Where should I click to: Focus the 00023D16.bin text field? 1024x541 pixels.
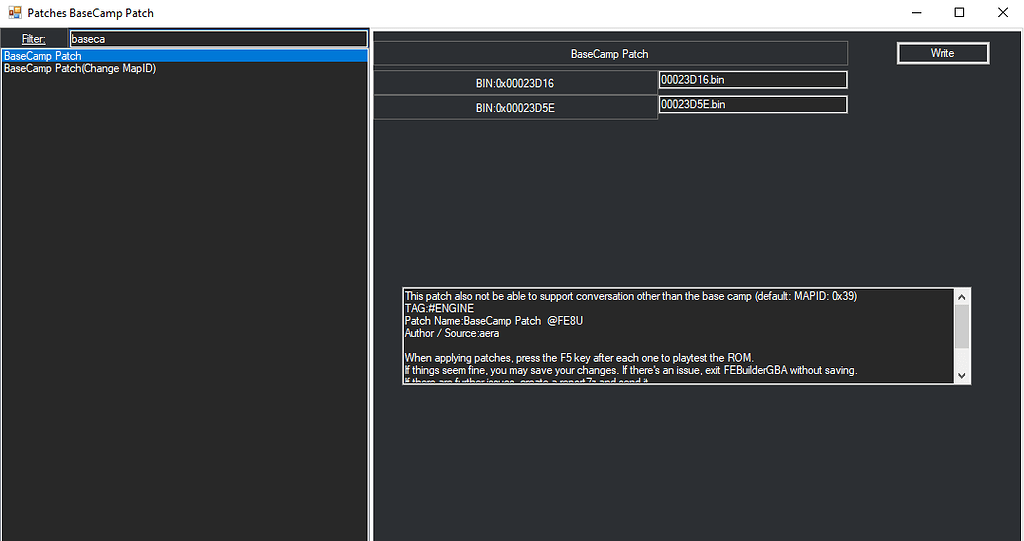coord(752,80)
